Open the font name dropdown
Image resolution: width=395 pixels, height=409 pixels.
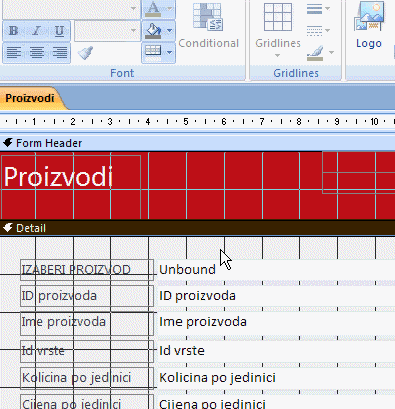(x=133, y=8)
